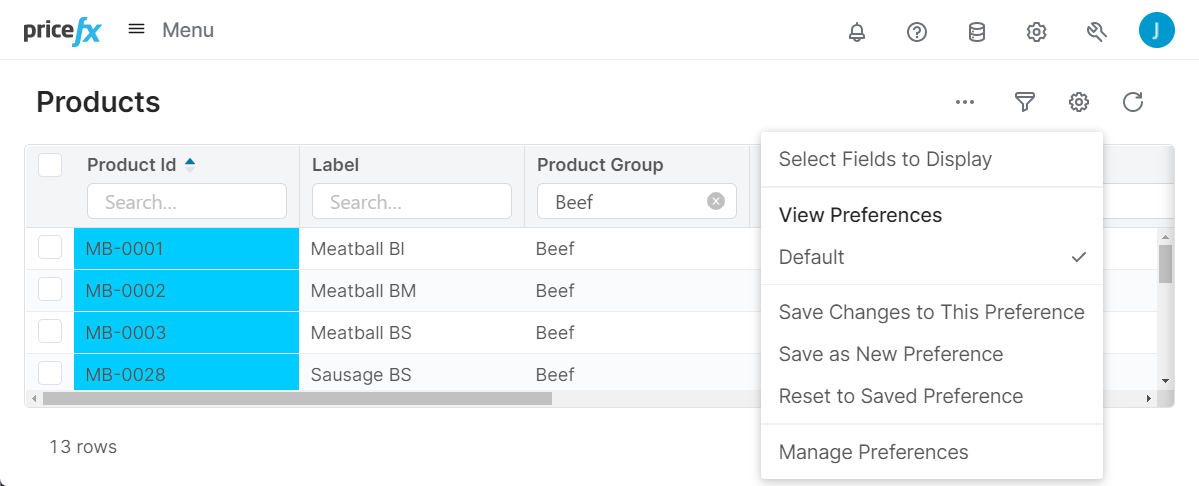Select Save as New Preference
This screenshot has width=1199, height=486.
click(890, 354)
